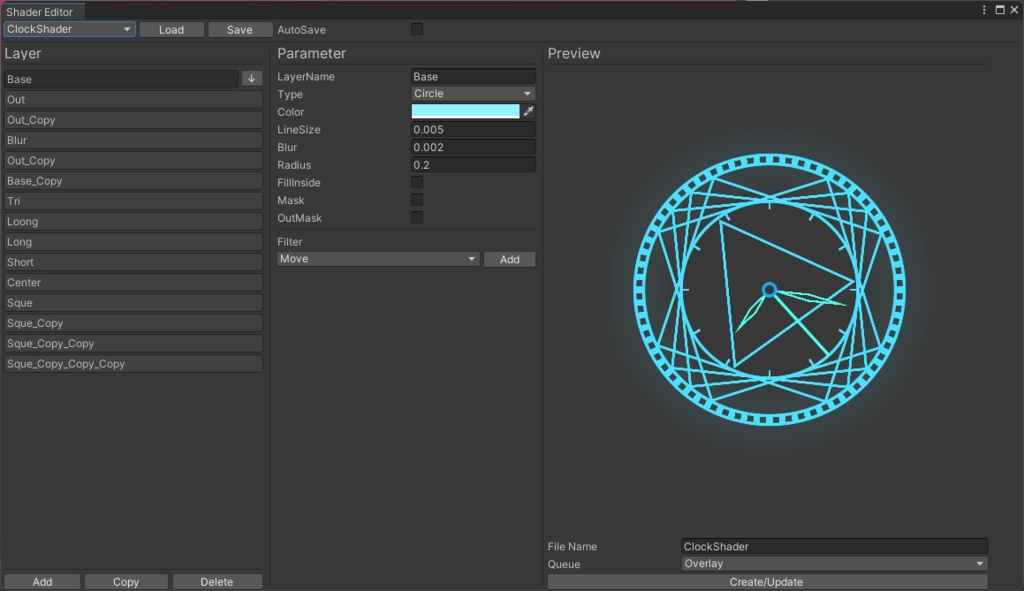Open the ClockShader shader selection dropdown

point(68,29)
